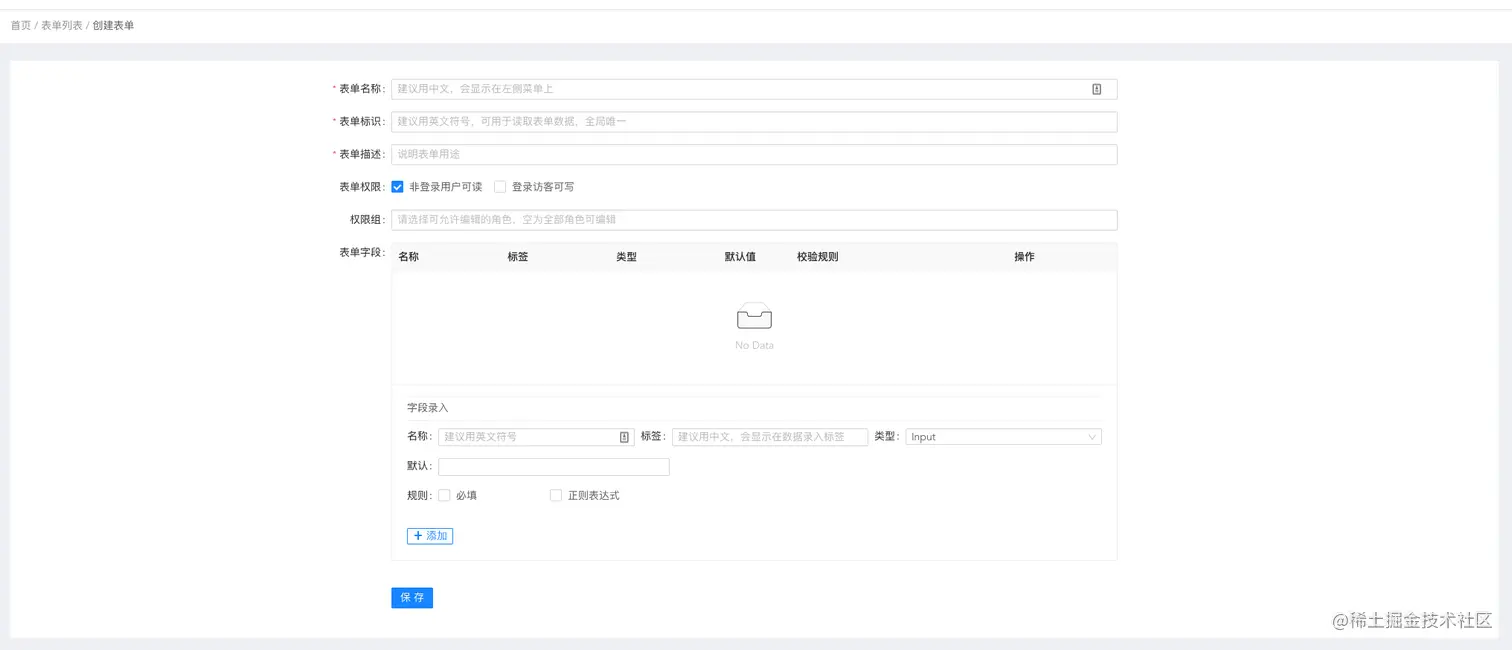Viewport: 1512px width, 650px height.
Task: Click the icon inside field 名称 input
Action: 624,437
